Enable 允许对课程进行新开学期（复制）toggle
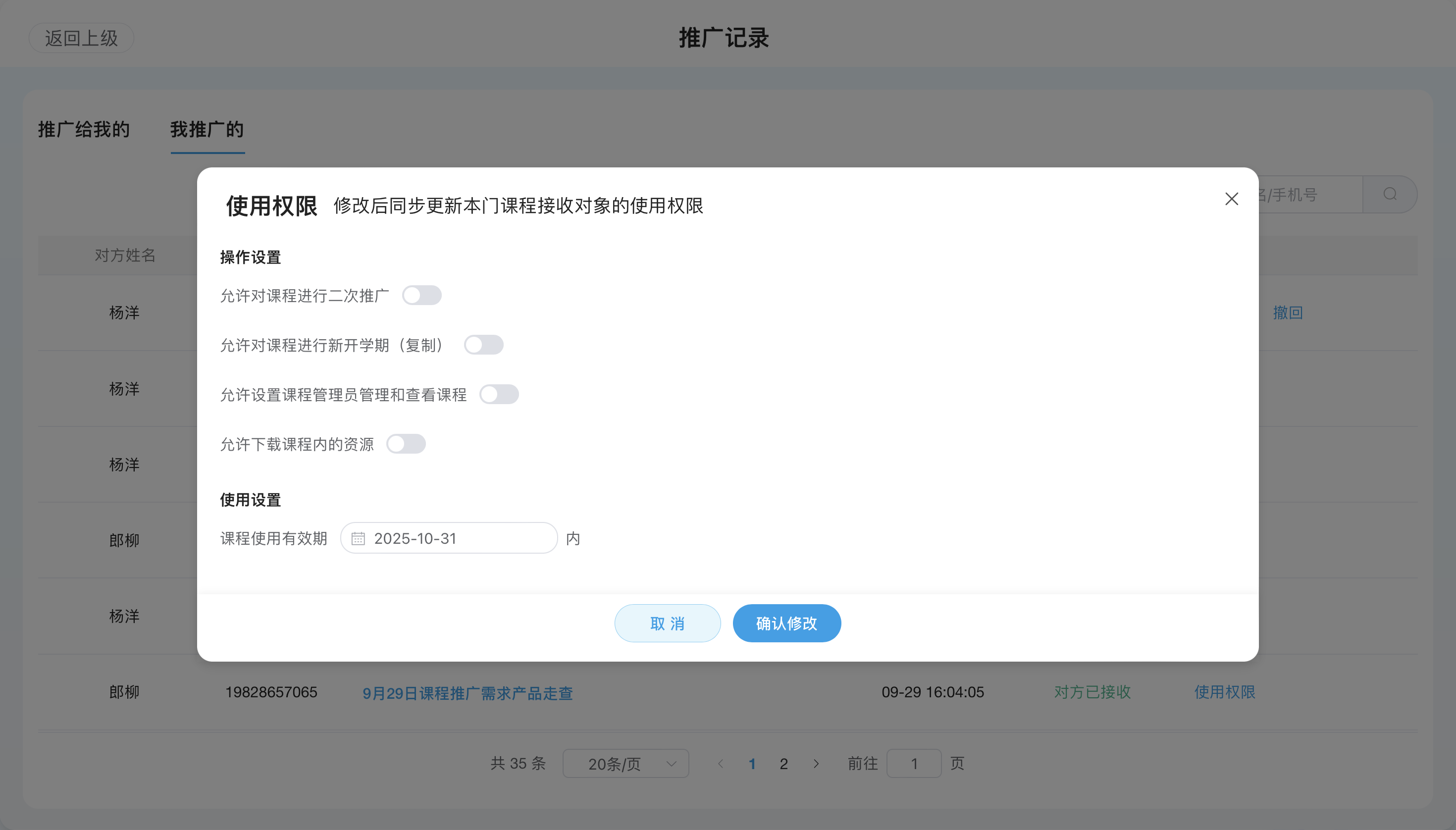This screenshot has height=830, width=1456. pos(484,344)
